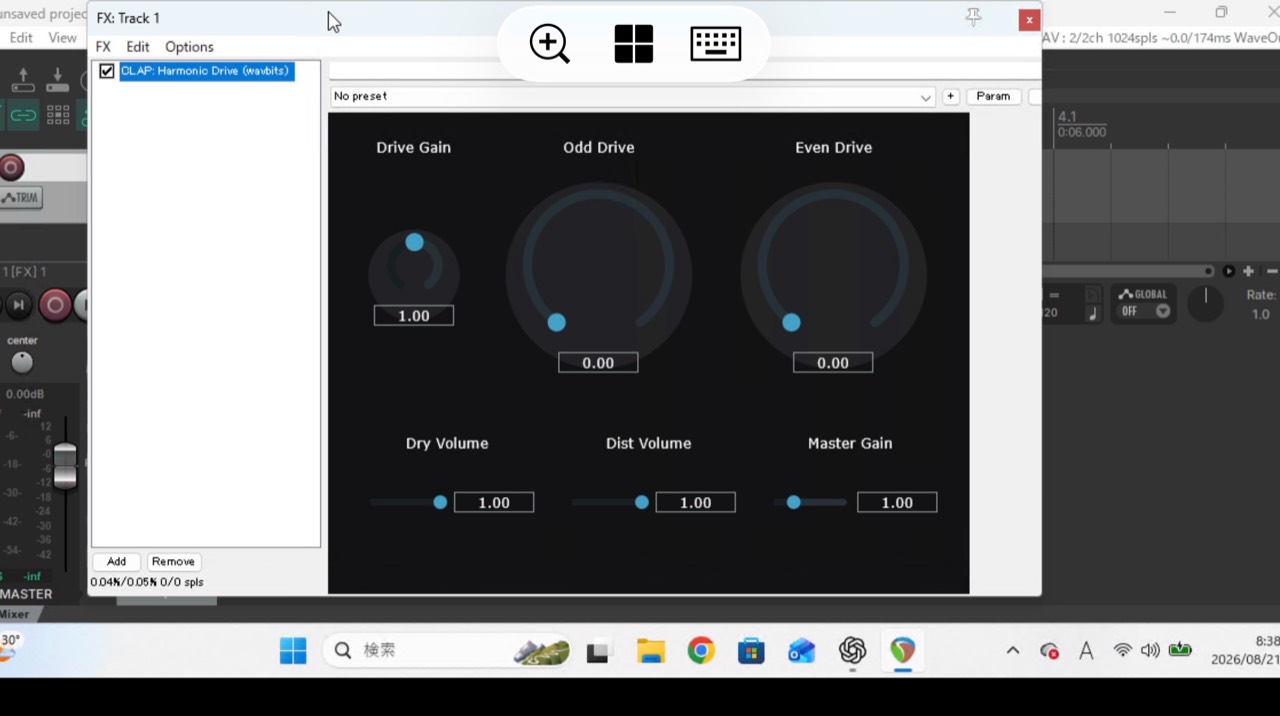Toggle the CLAP: Harmonic Drive plugin checkbox

[x=107, y=71]
